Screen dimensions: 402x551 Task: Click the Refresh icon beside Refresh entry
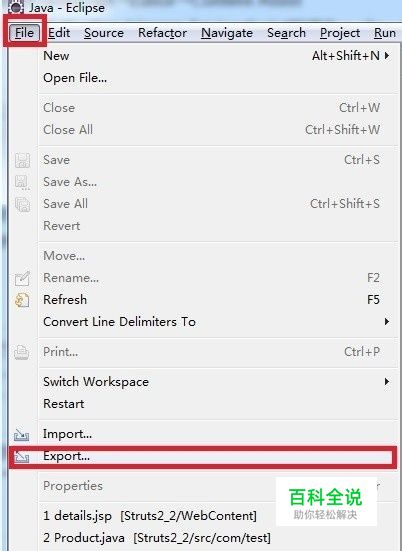click(22, 300)
